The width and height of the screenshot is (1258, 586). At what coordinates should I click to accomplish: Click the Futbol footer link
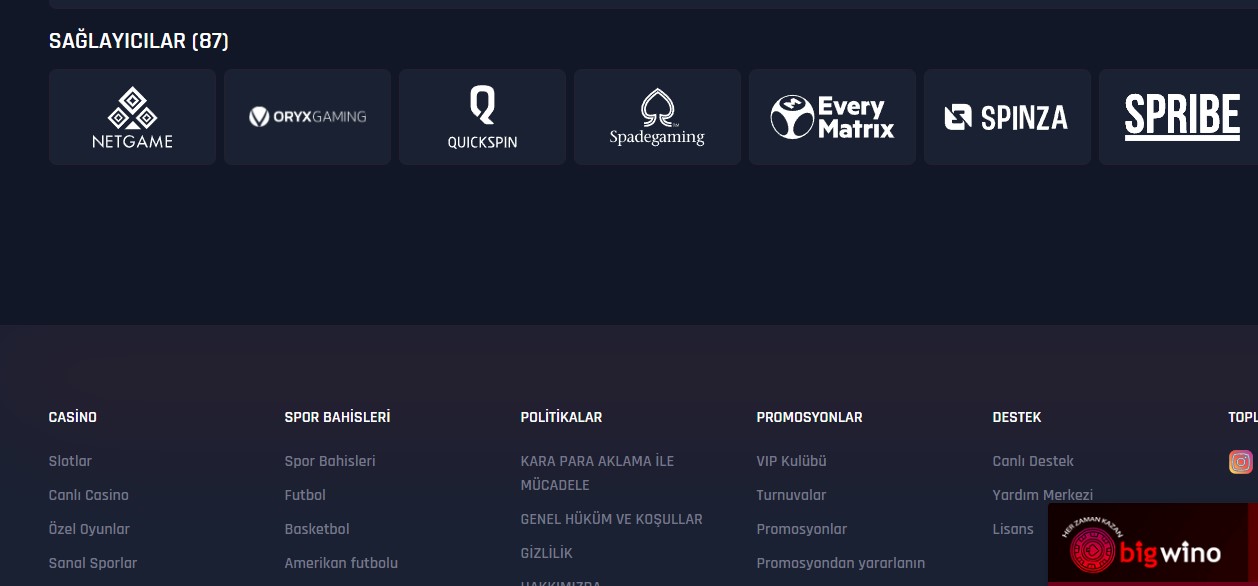tap(305, 495)
